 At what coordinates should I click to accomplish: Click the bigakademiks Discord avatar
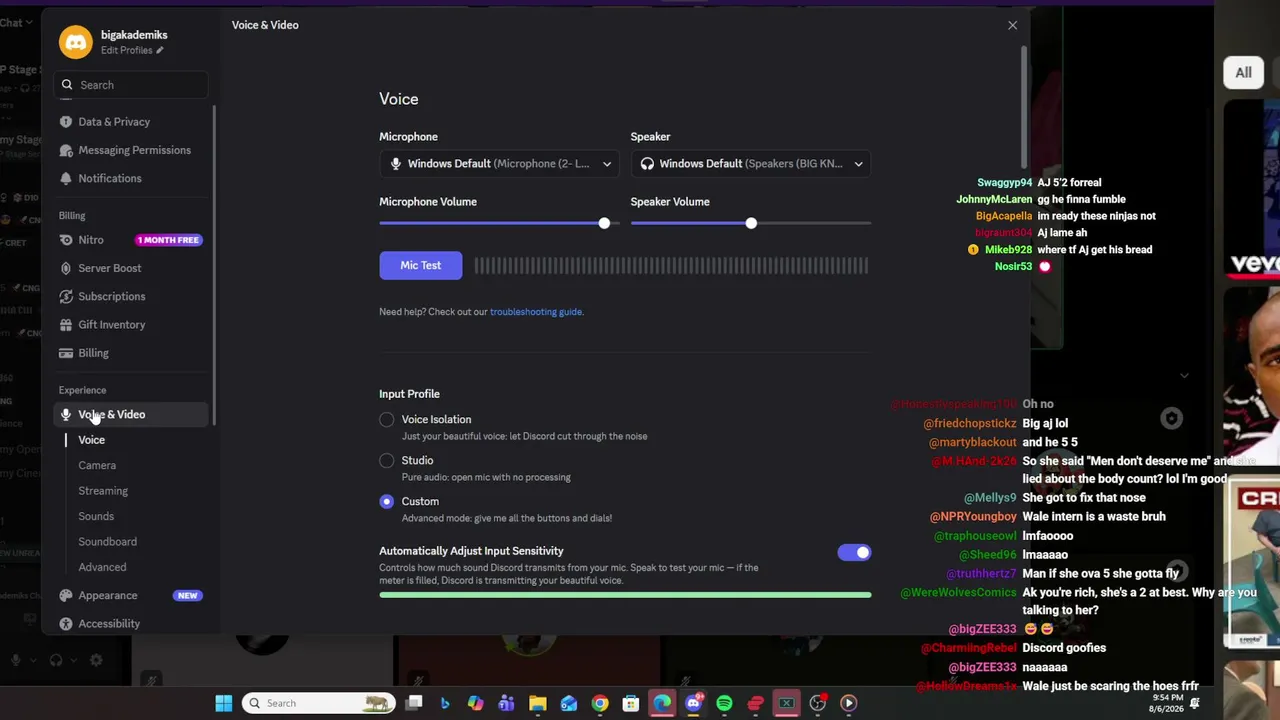coord(75,42)
